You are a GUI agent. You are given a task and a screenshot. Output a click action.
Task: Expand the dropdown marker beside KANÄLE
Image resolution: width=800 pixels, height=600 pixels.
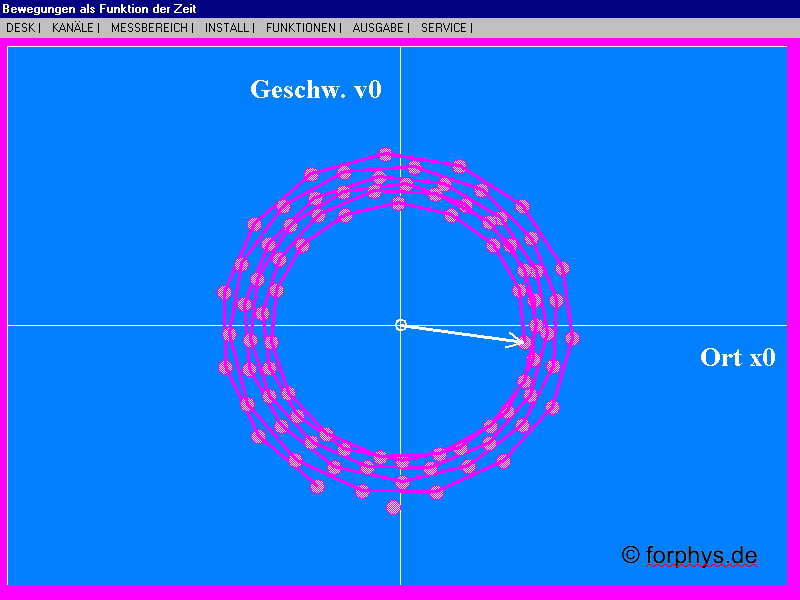tap(98, 28)
